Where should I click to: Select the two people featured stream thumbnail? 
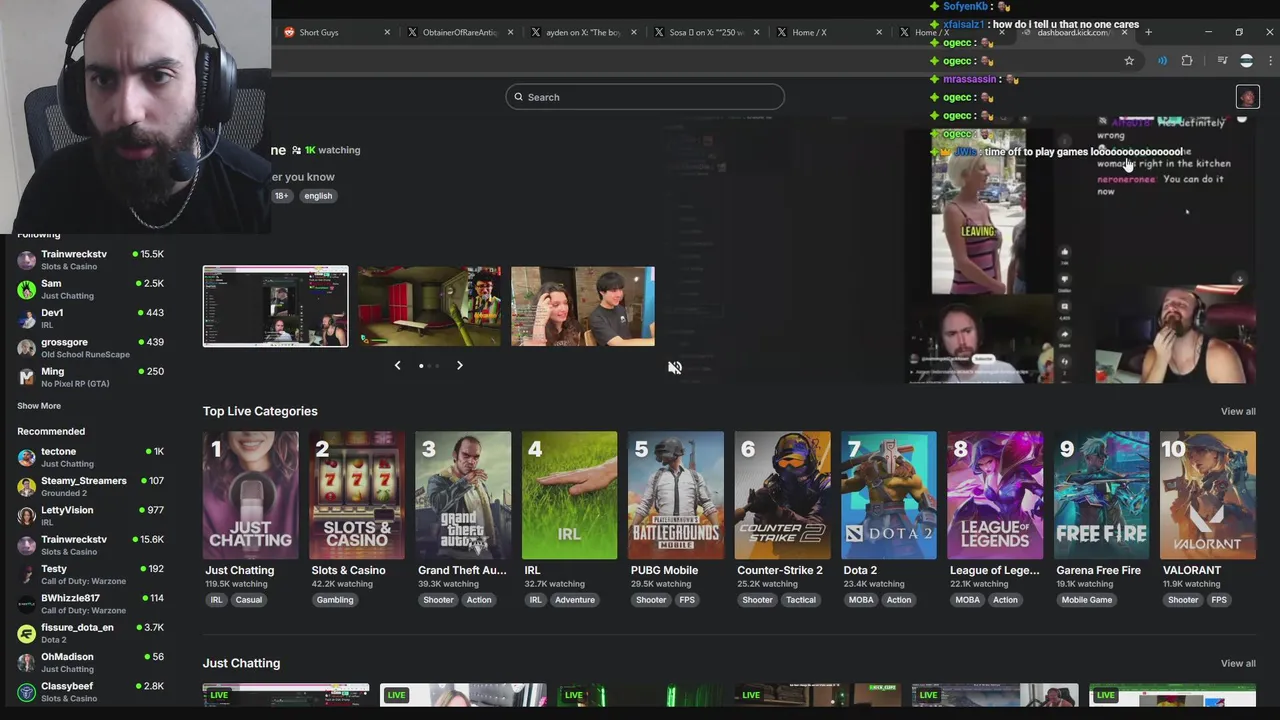click(x=583, y=306)
